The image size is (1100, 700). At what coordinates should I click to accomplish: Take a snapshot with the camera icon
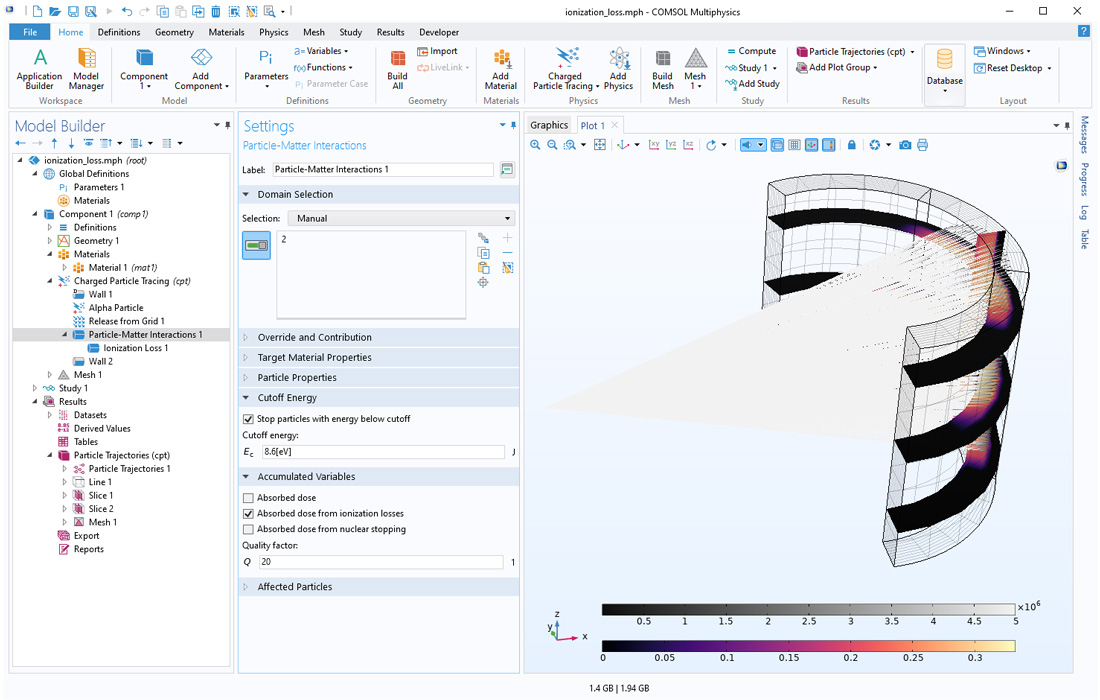(905, 145)
